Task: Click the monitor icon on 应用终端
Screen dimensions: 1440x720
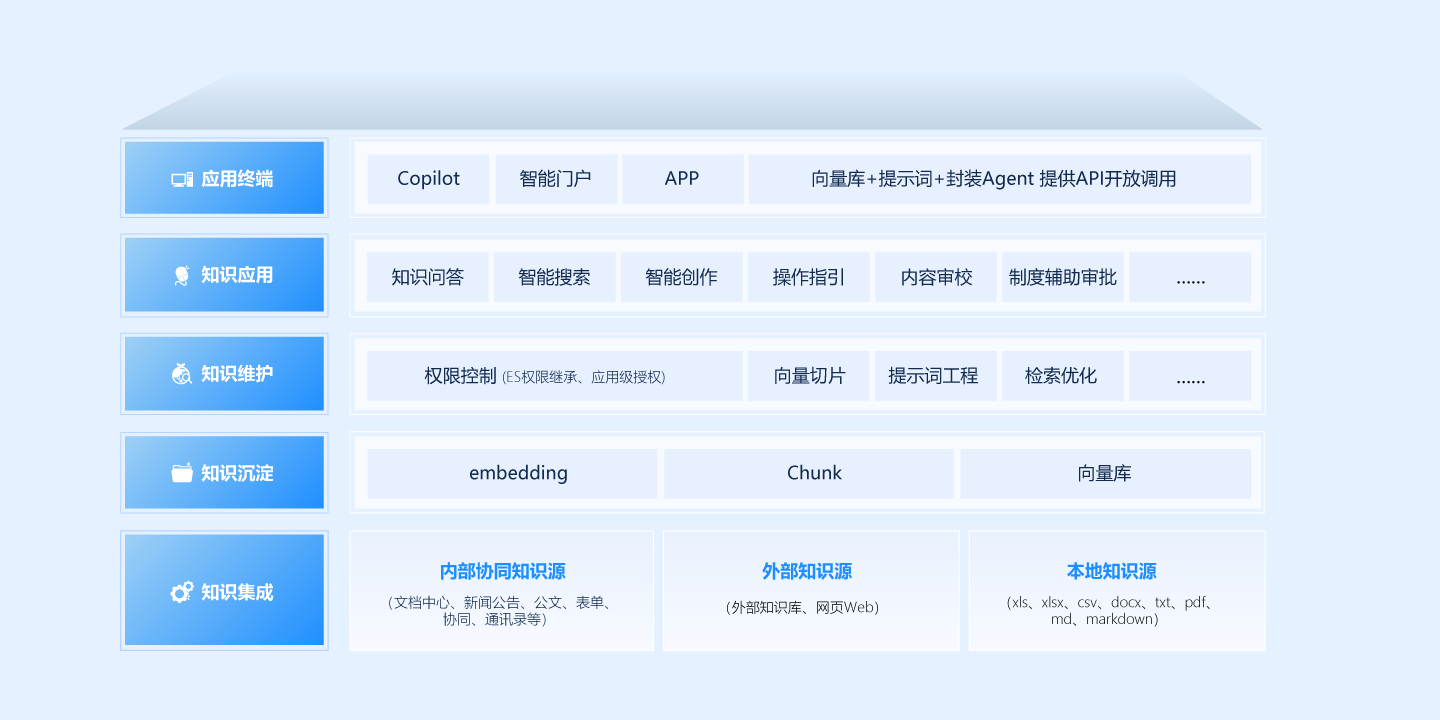Action: click(x=181, y=178)
